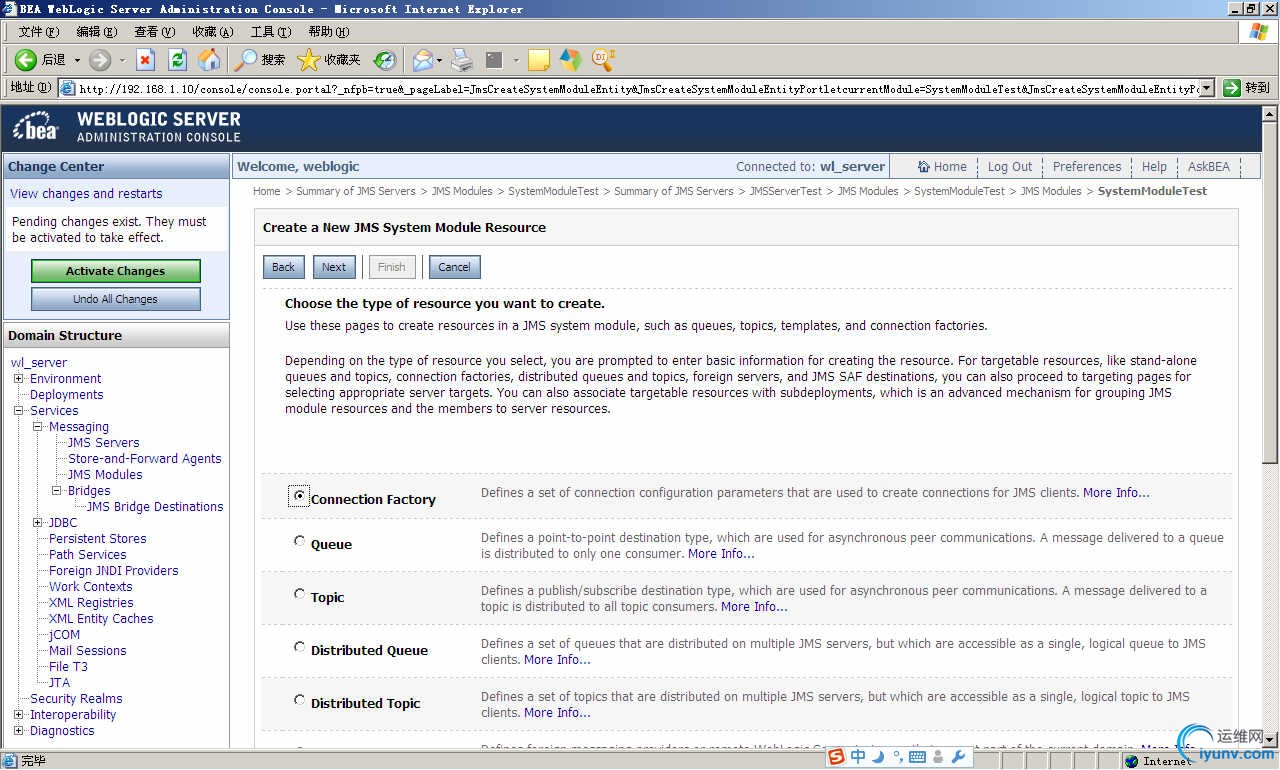Click the orange DI toolbar icon
The image size is (1280, 770).
click(x=603, y=60)
